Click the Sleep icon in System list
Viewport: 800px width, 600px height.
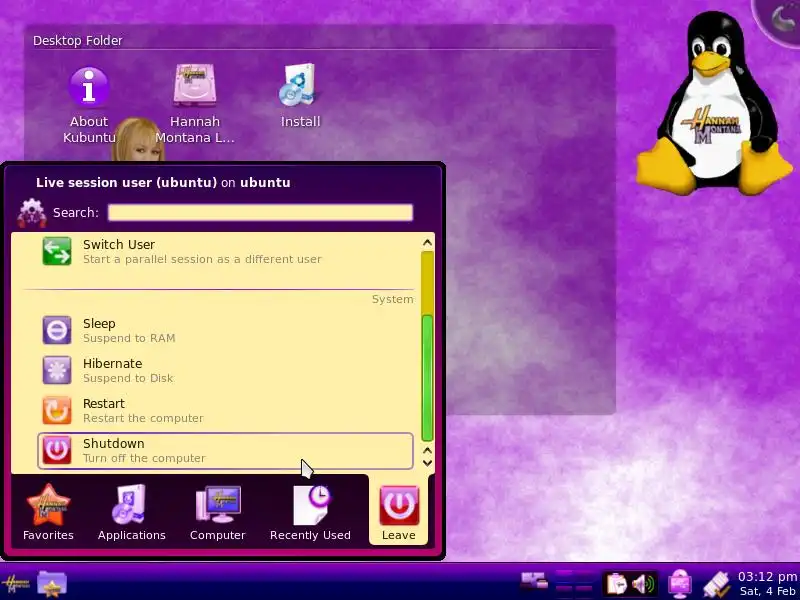point(57,330)
